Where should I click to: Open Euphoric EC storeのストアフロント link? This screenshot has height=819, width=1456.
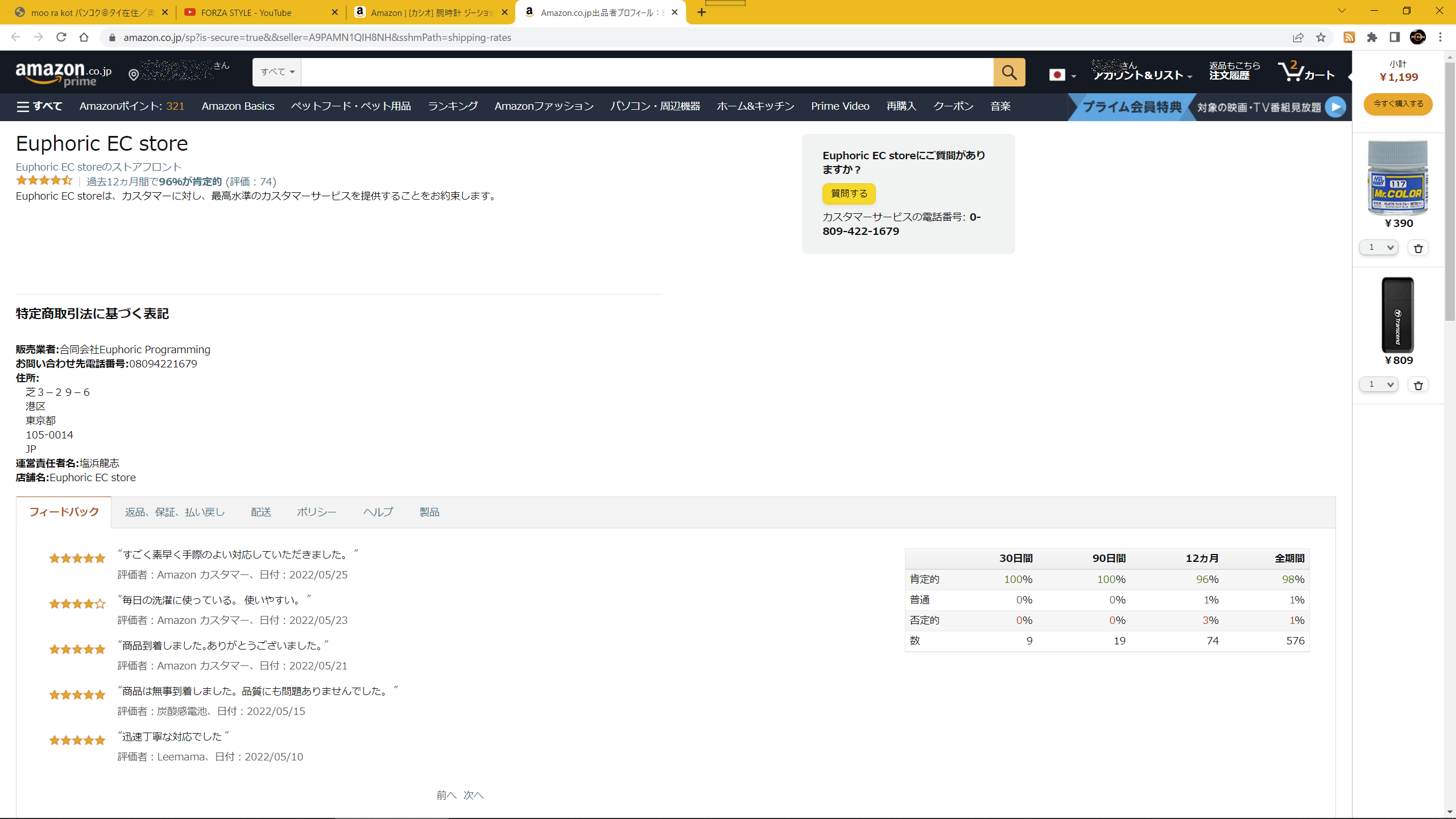pyautogui.click(x=98, y=167)
